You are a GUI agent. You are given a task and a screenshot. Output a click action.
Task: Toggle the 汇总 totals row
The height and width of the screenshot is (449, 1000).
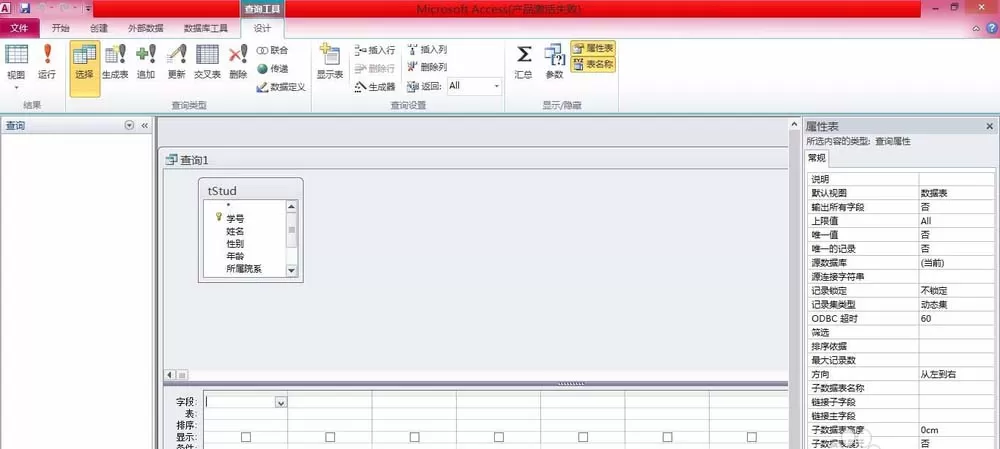[524, 62]
